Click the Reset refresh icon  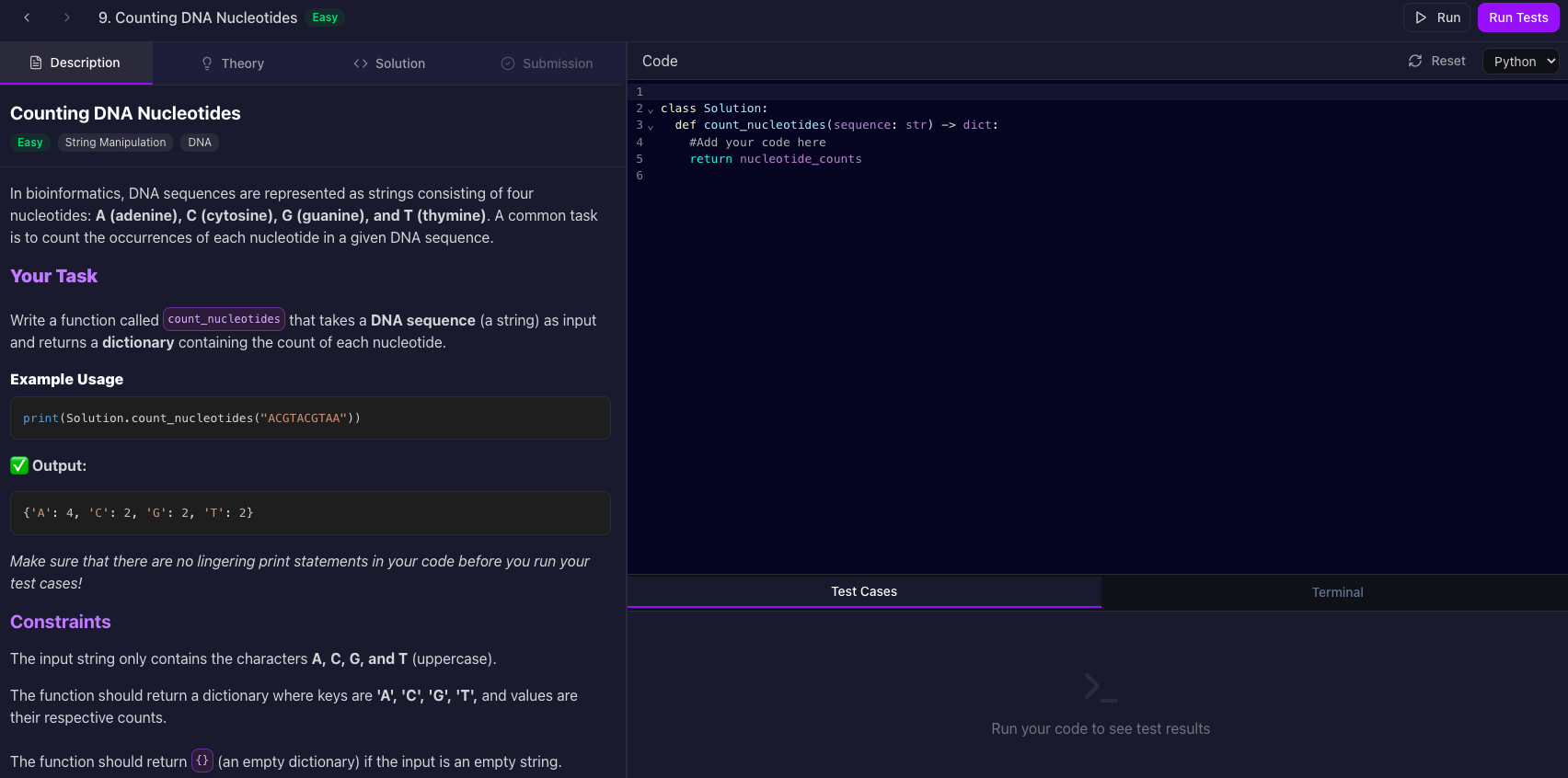[1415, 61]
